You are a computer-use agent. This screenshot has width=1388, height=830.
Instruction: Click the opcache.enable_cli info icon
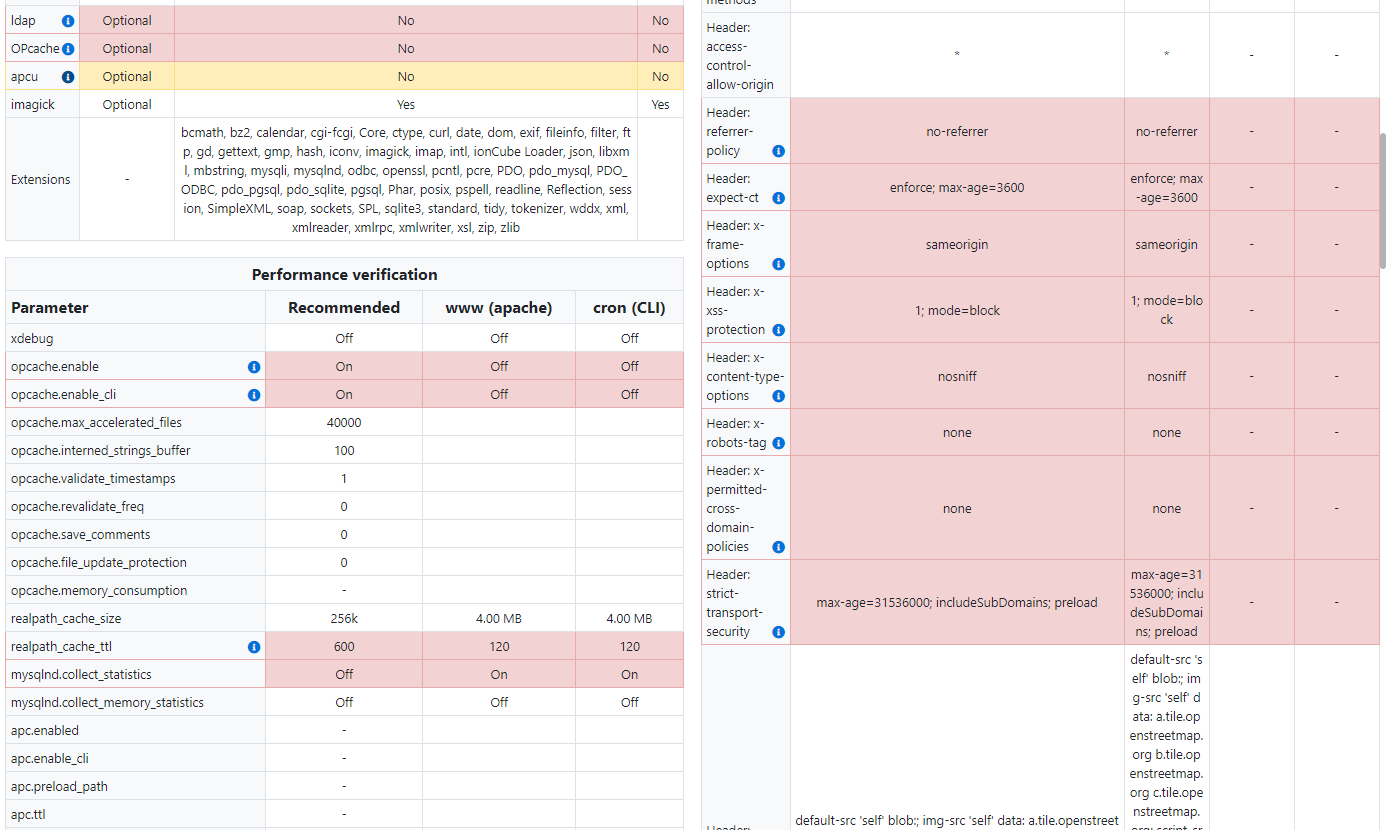click(254, 395)
